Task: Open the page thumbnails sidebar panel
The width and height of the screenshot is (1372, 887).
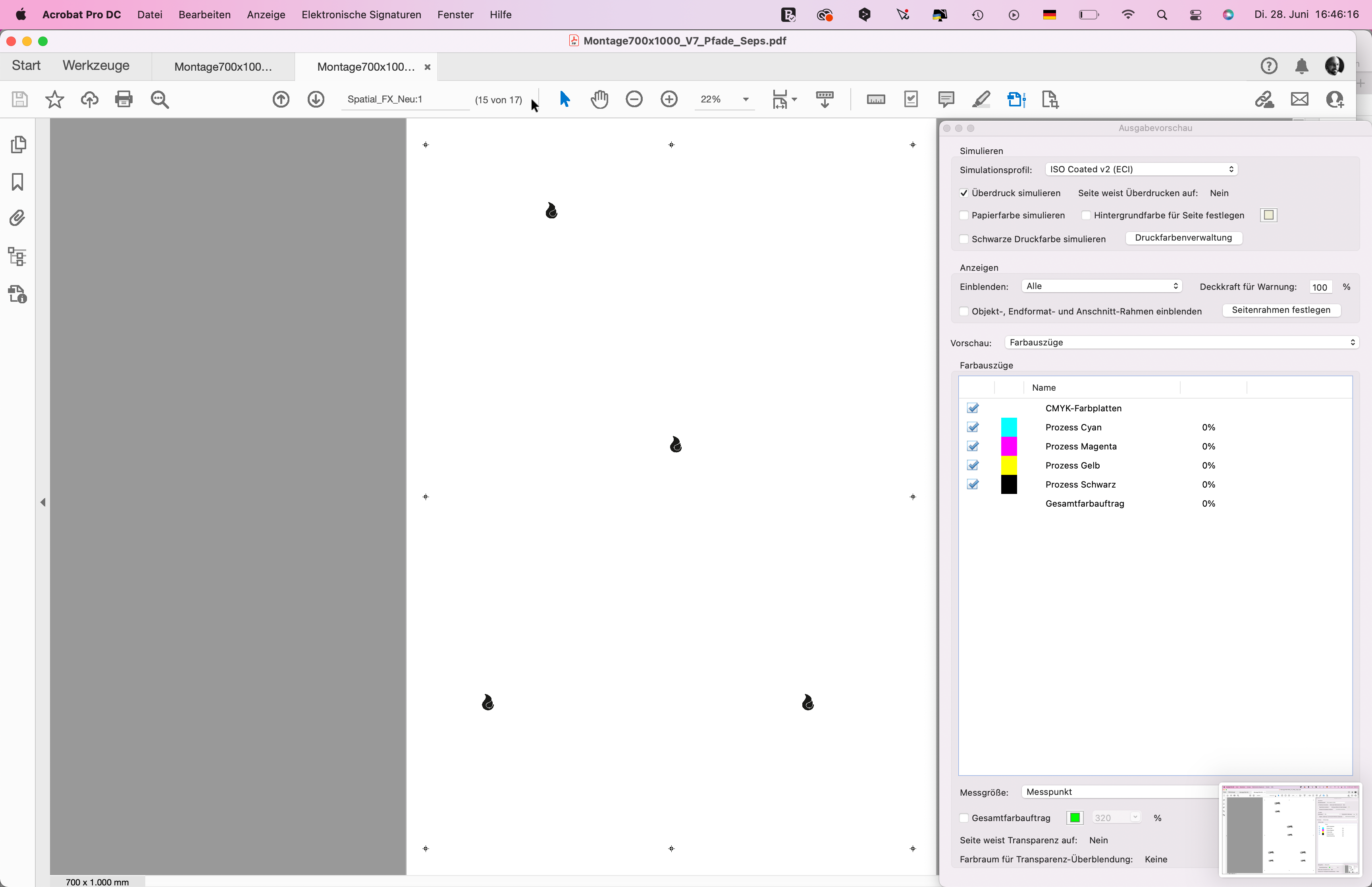Action: tap(18, 145)
